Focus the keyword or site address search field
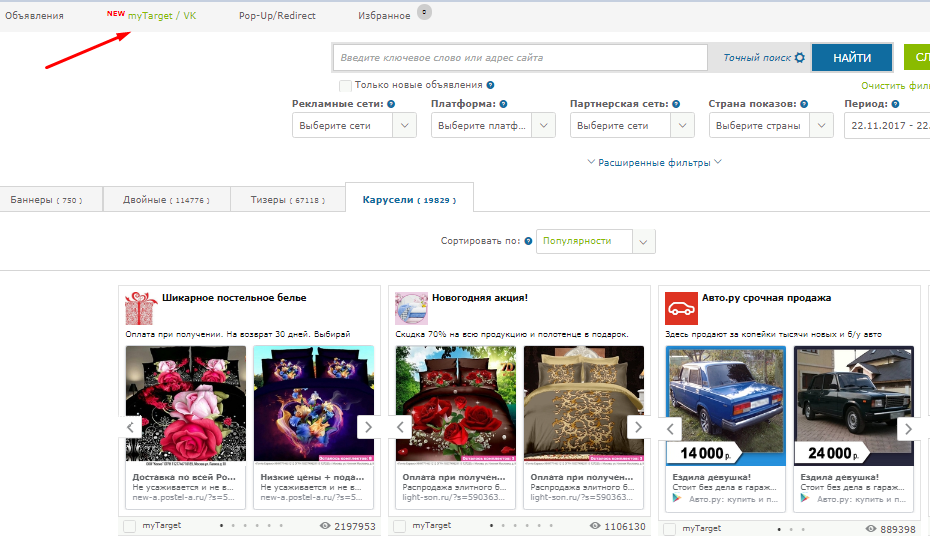Image resolution: width=930 pixels, height=536 pixels. click(x=520, y=58)
